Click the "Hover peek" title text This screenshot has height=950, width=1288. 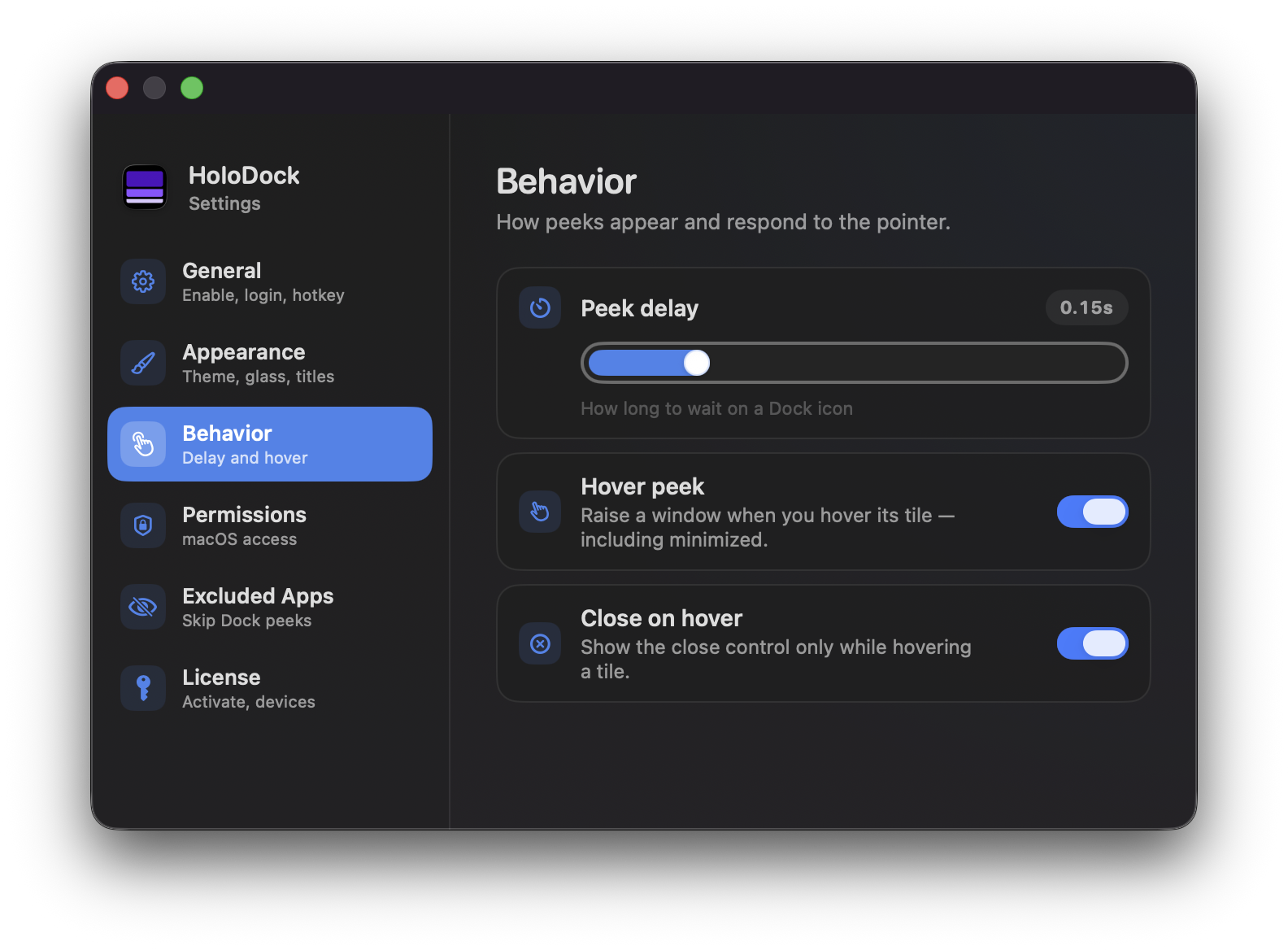click(642, 486)
